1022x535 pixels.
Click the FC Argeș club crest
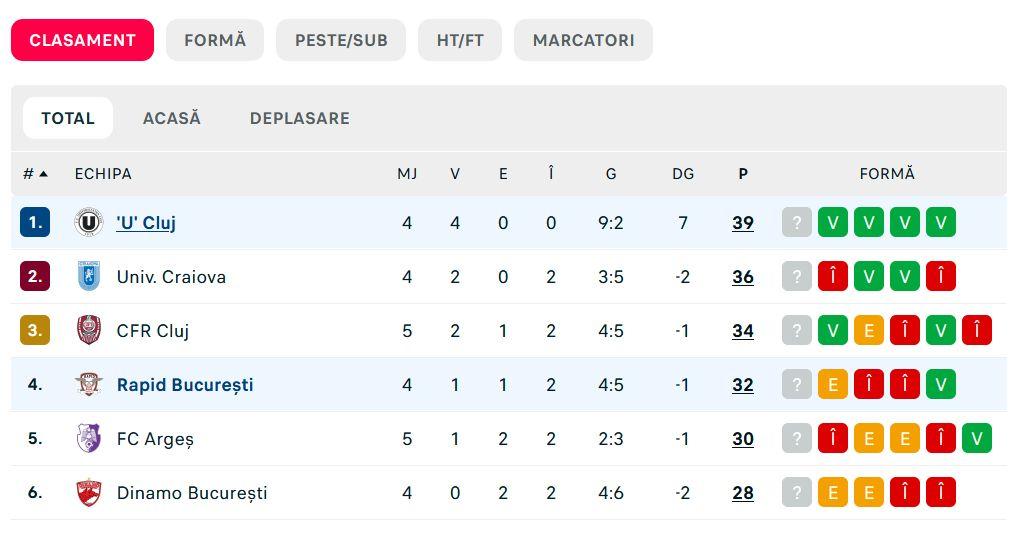pos(89,438)
